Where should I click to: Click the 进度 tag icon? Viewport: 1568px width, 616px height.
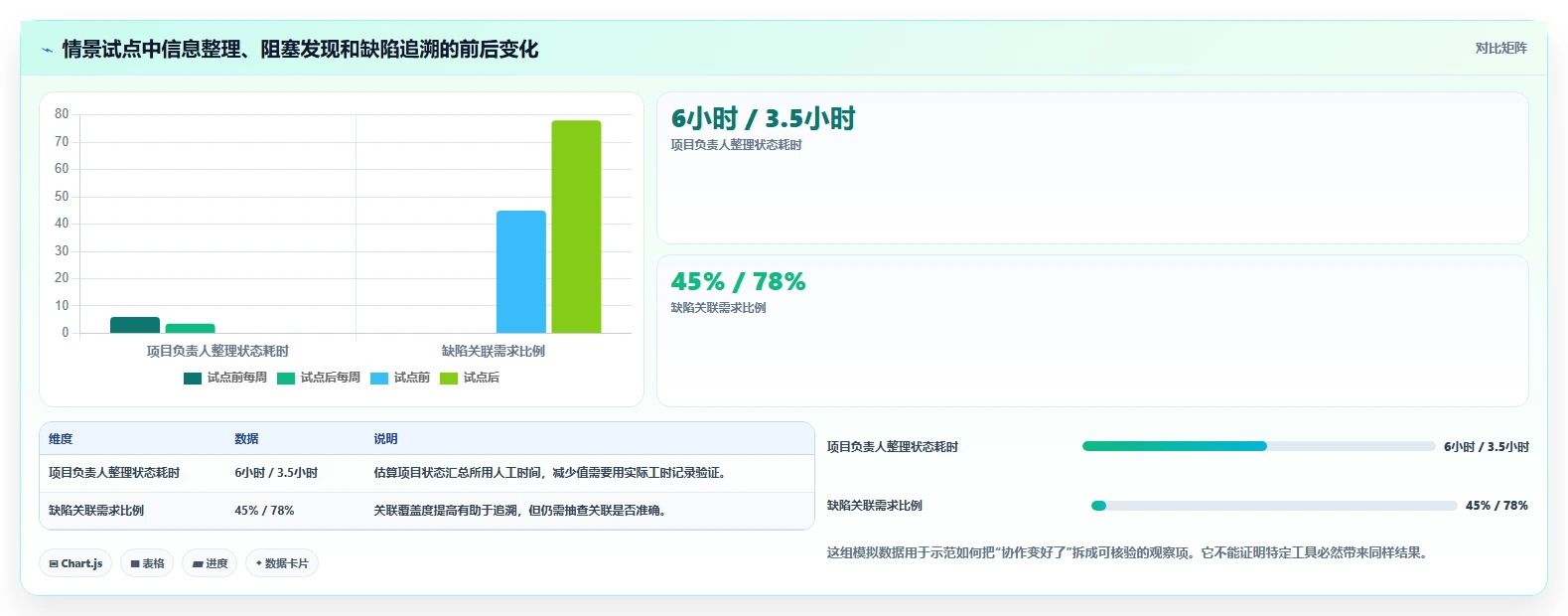pos(198,563)
